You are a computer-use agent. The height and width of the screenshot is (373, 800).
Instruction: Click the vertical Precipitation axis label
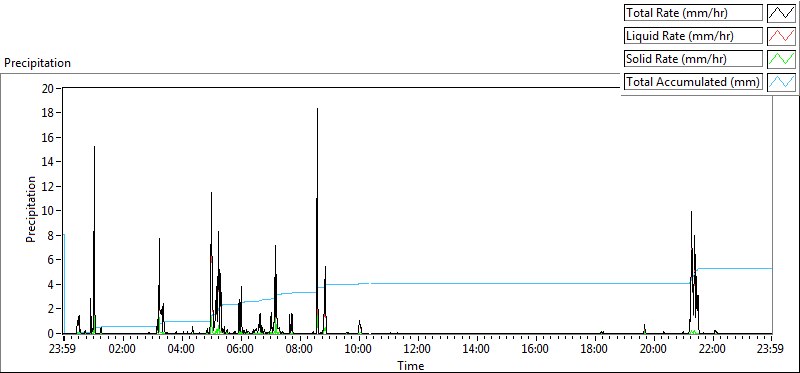(x=31, y=209)
